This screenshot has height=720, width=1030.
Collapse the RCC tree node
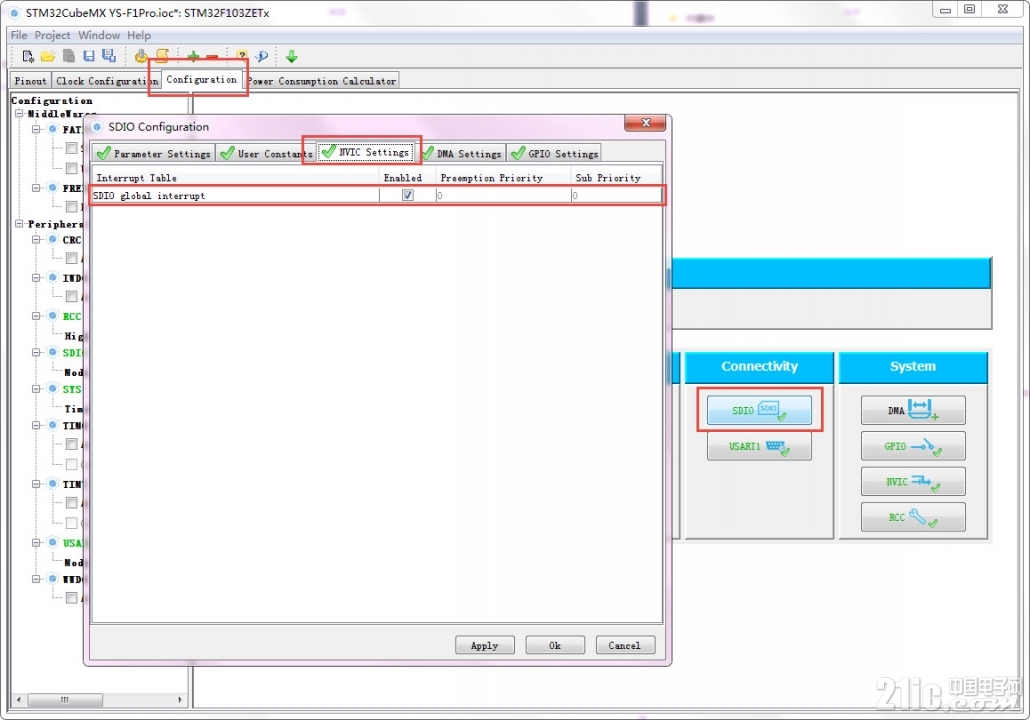click(37, 316)
